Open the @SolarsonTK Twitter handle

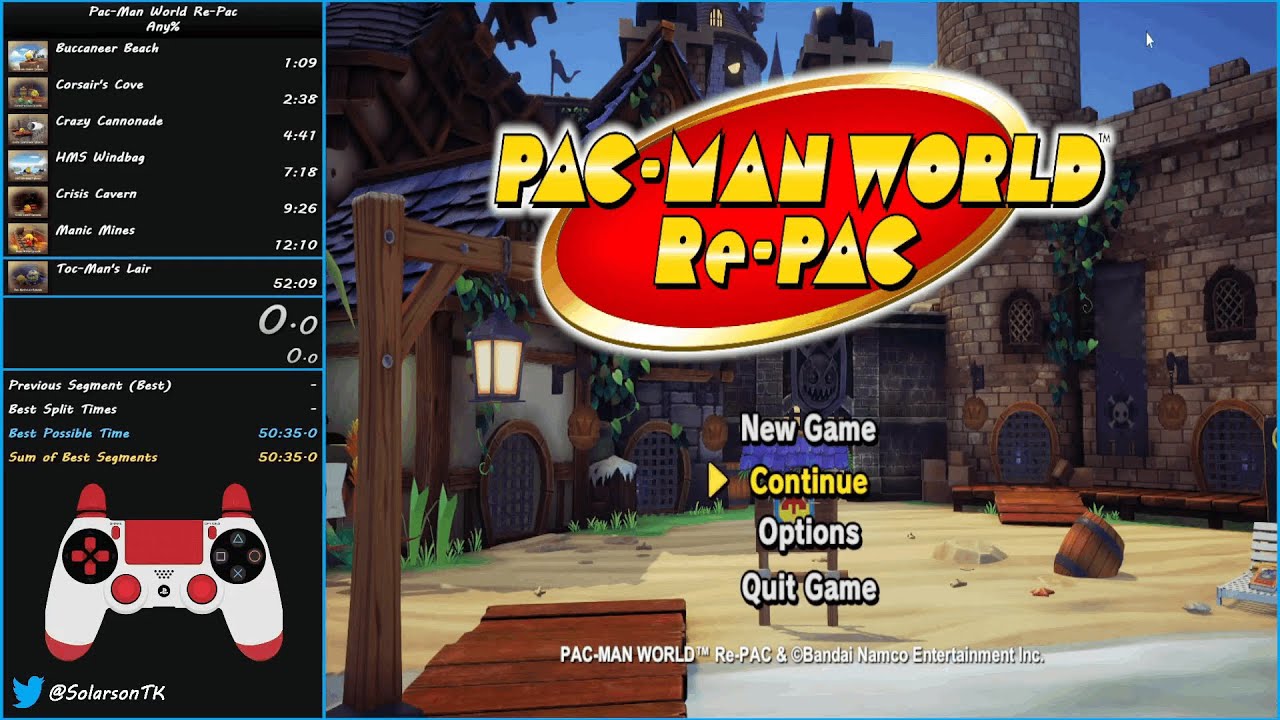107,692
